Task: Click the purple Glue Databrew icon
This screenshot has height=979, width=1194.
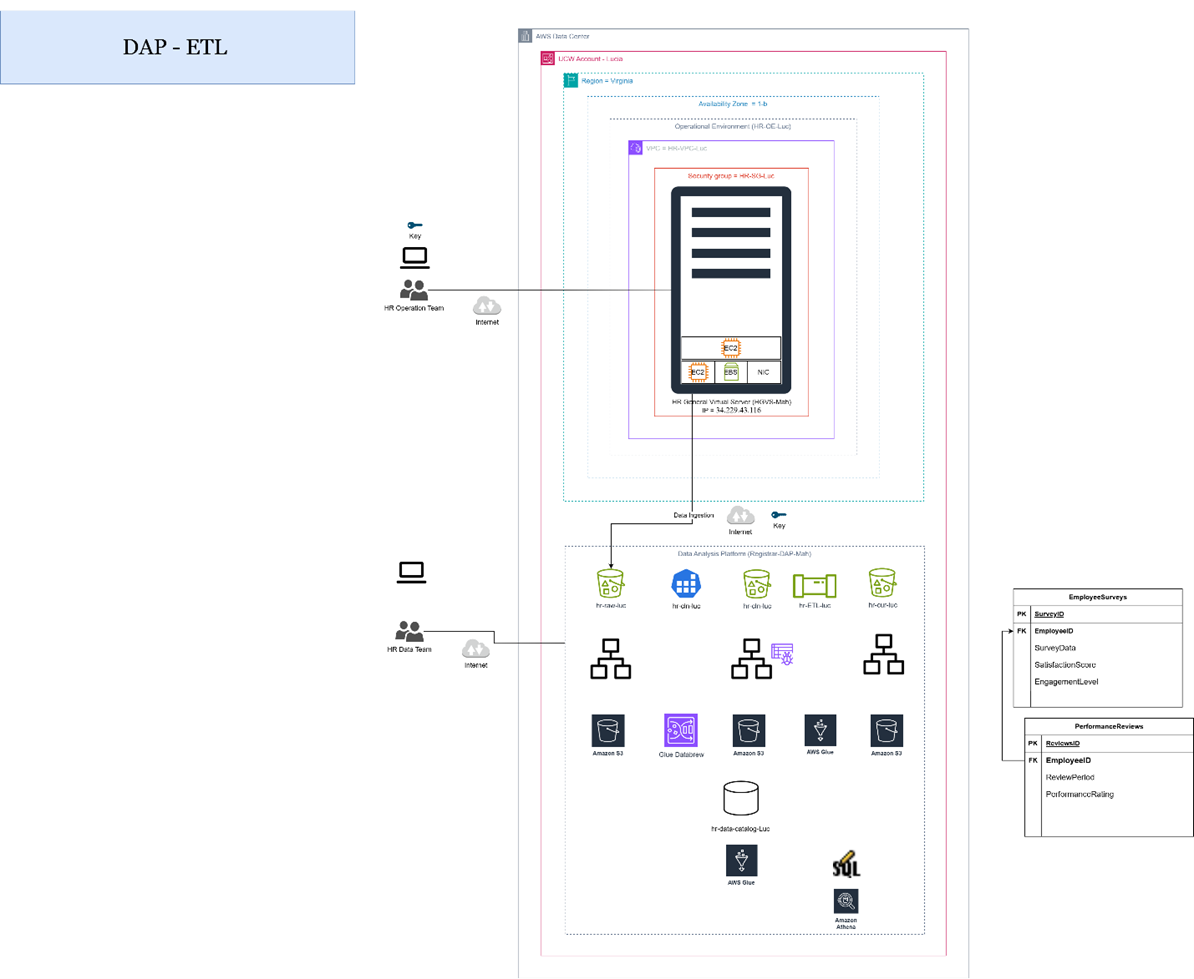Action: point(681,730)
